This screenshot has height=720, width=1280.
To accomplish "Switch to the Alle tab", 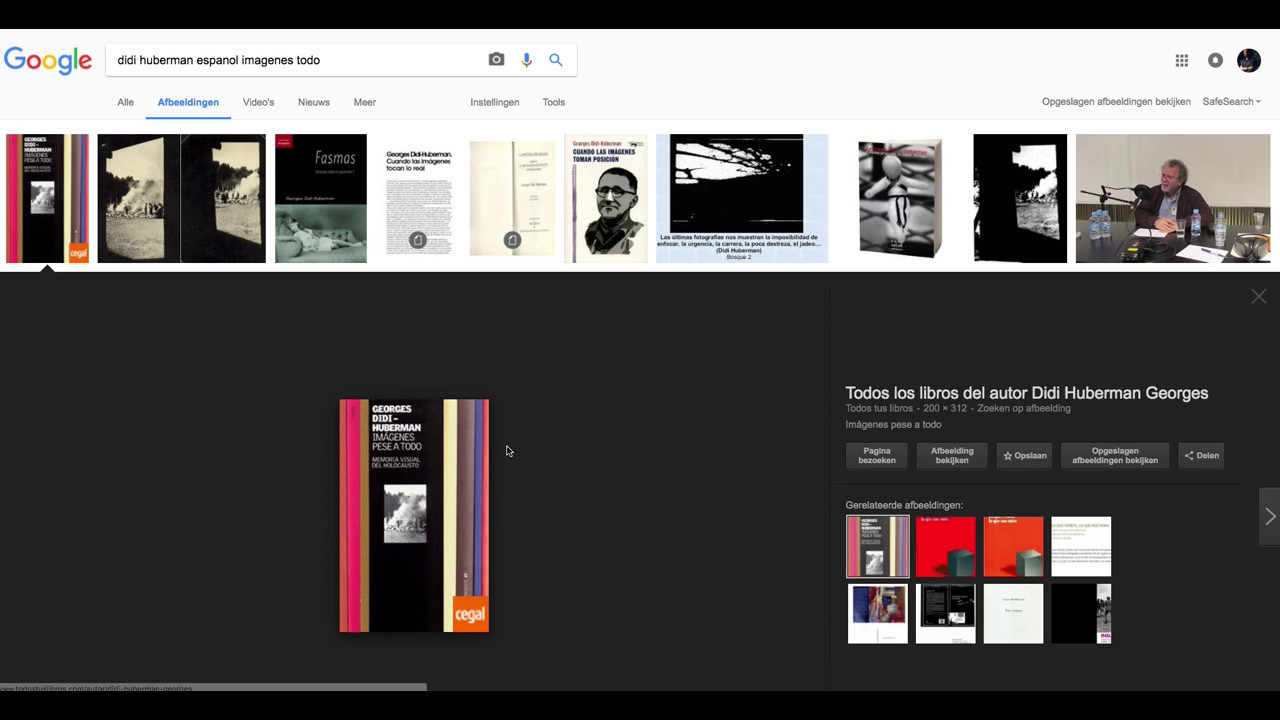I will coord(125,102).
